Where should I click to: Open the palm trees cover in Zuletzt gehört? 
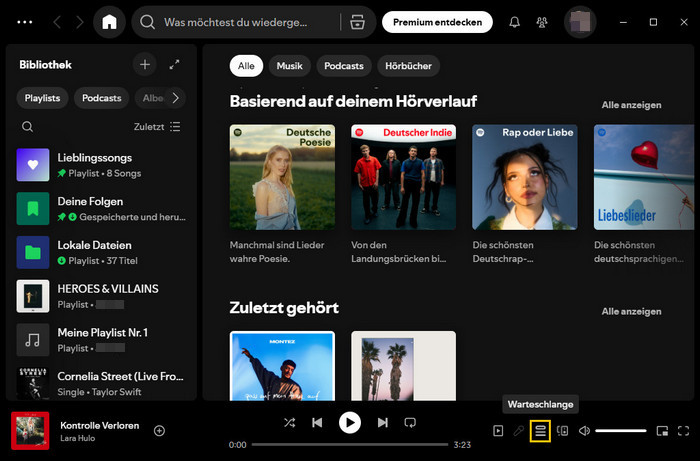(x=404, y=365)
